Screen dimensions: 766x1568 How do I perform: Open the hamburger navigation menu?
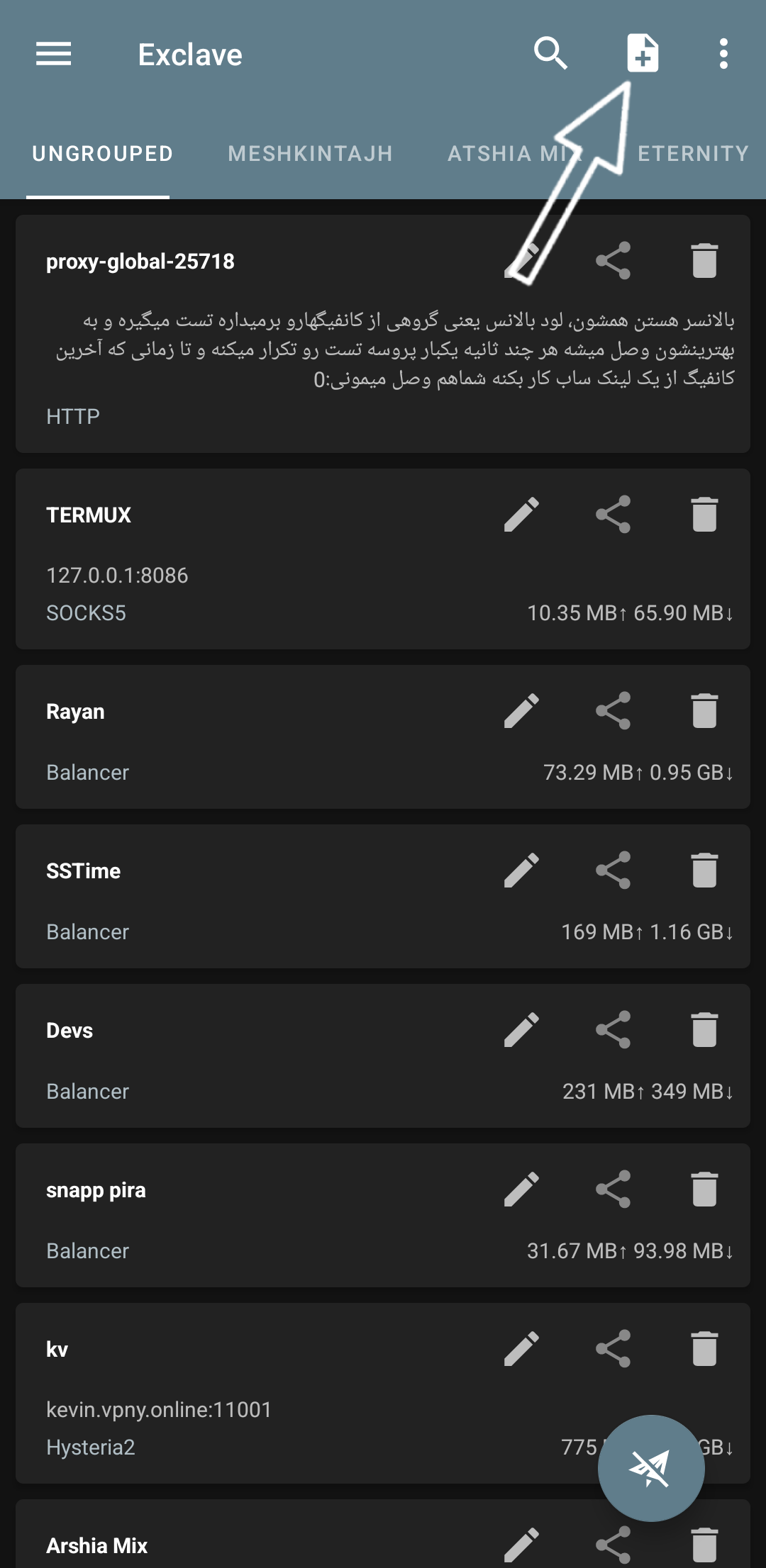click(54, 54)
